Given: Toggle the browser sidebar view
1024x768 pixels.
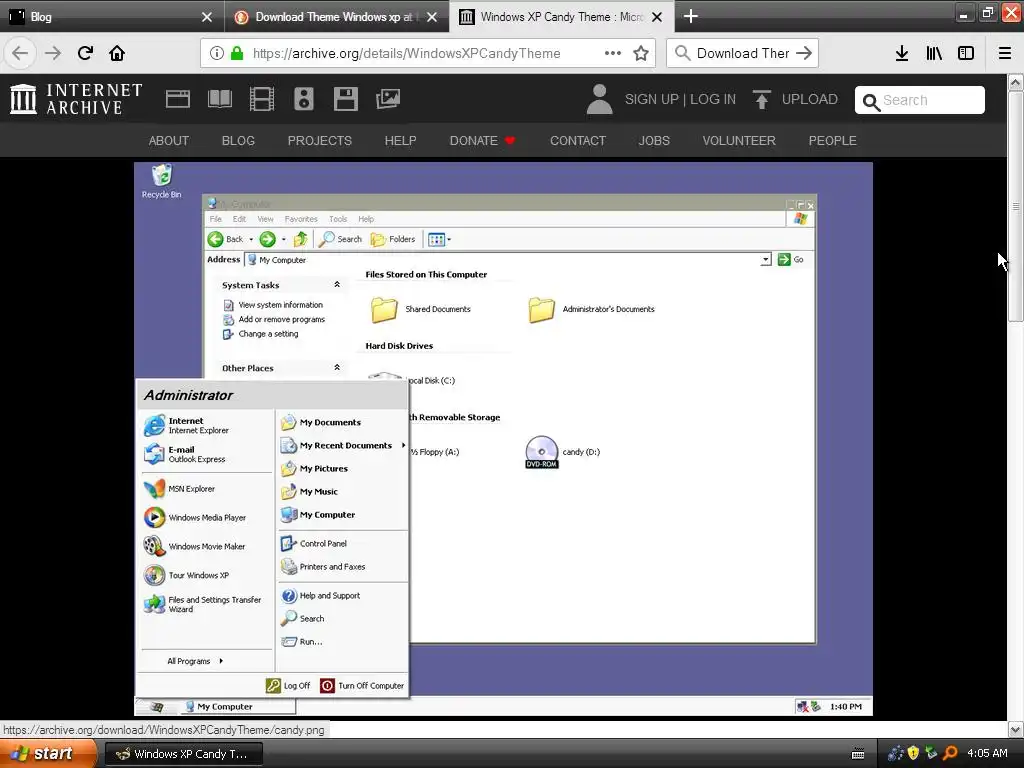Looking at the screenshot, I should tap(966, 53).
